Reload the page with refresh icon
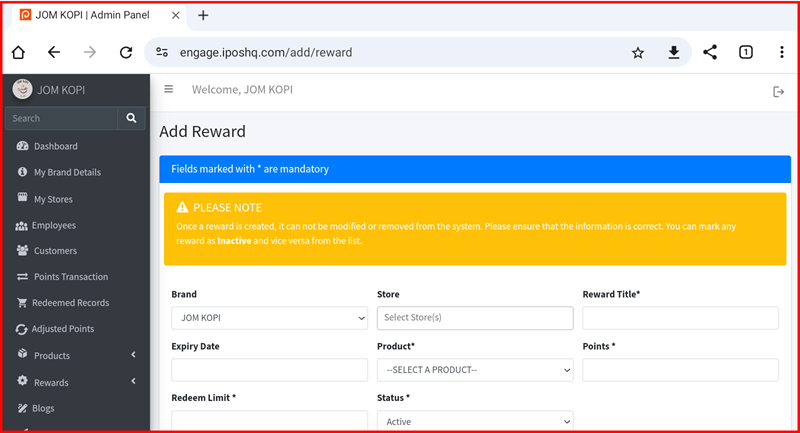The width and height of the screenshot is (800, 433). 126,53
